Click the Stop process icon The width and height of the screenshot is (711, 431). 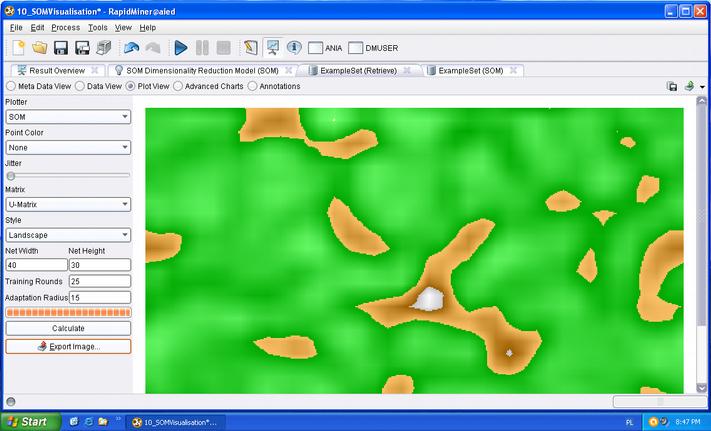click(x=224, y=48)
